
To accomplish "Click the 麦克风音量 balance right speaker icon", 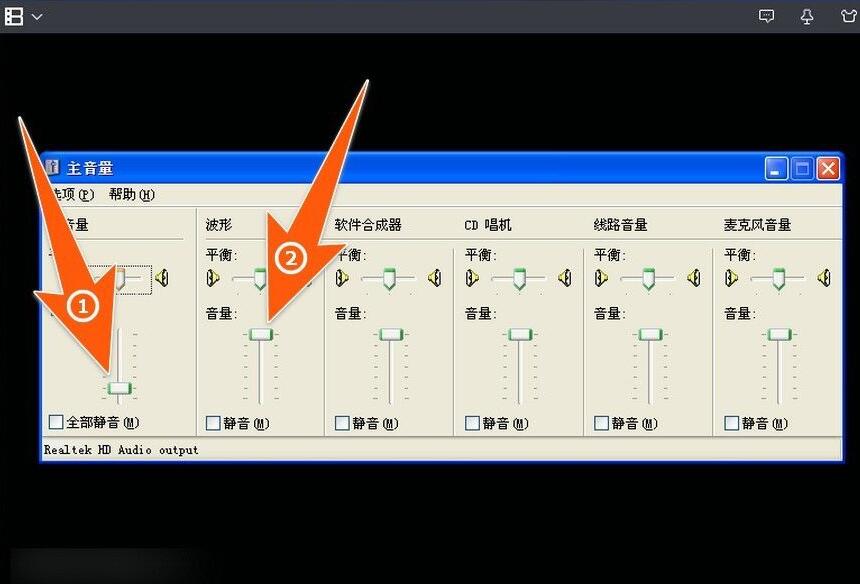I will click(x=824, y=278).
